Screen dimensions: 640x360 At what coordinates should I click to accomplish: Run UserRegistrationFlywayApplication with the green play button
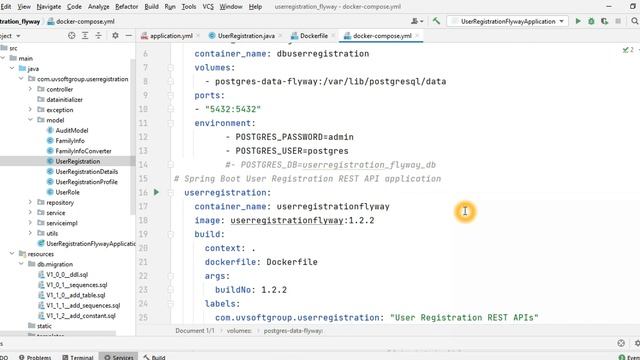[578, 21]
